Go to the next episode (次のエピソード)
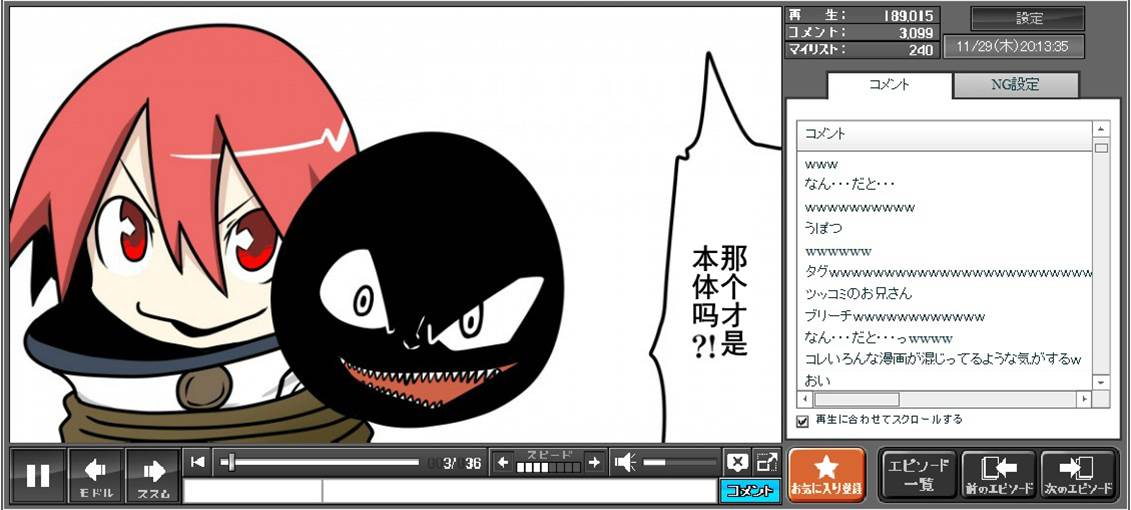This screenshot has height=510, width=1131. [1077, 475]
